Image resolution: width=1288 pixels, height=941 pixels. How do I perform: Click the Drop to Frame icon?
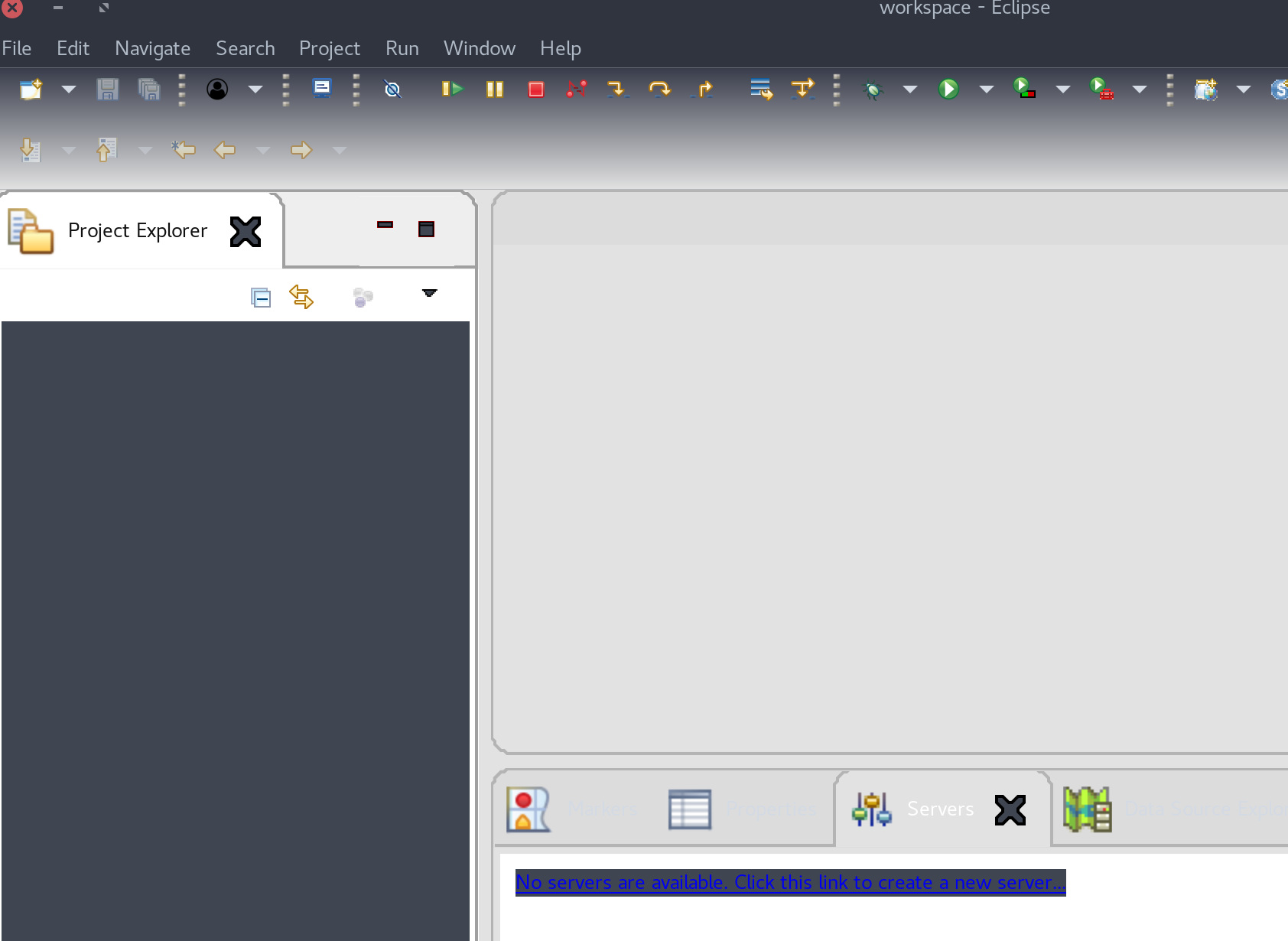[x=762, y=89]
